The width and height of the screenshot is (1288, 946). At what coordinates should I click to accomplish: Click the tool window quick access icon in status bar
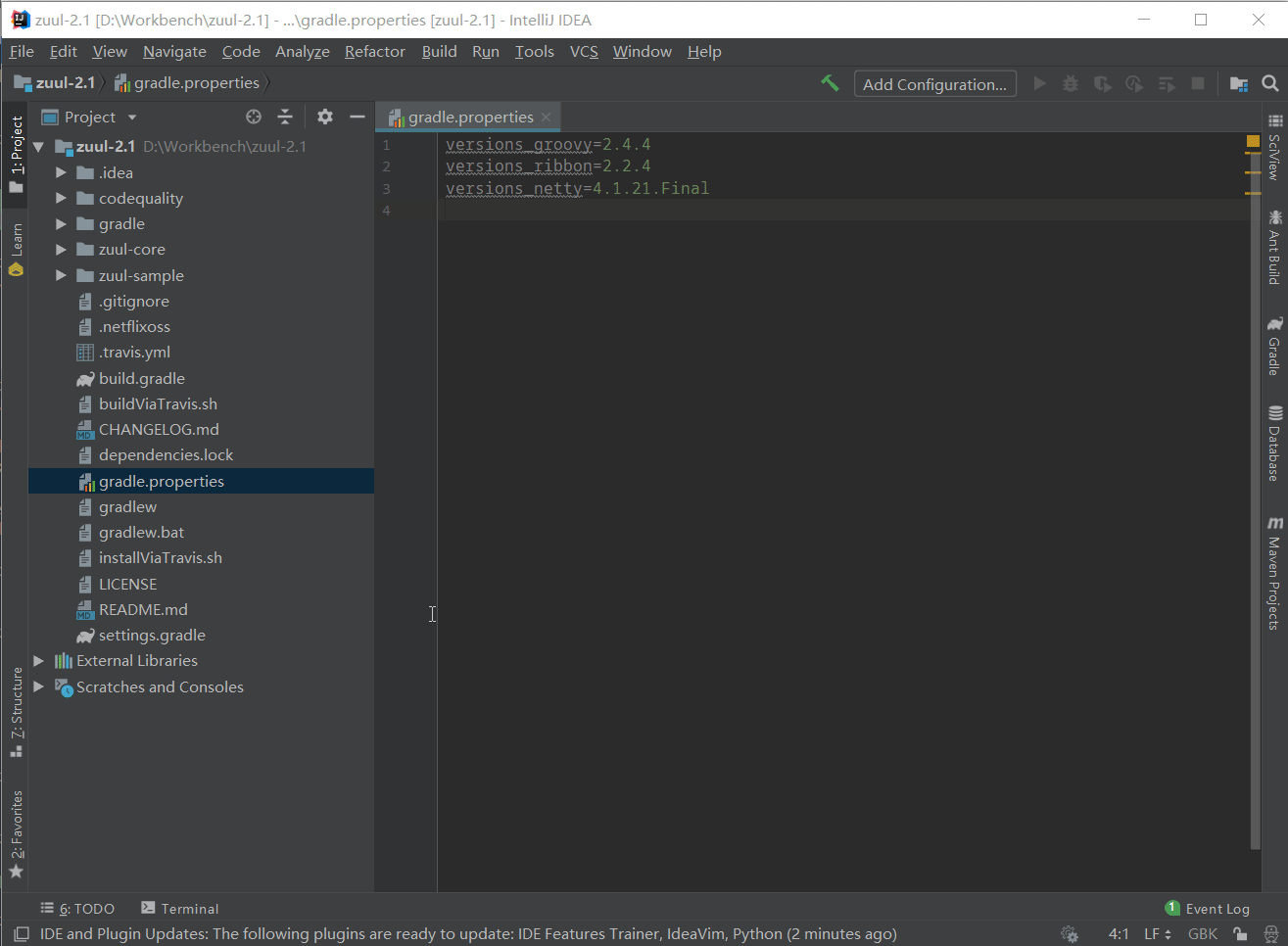21,933
